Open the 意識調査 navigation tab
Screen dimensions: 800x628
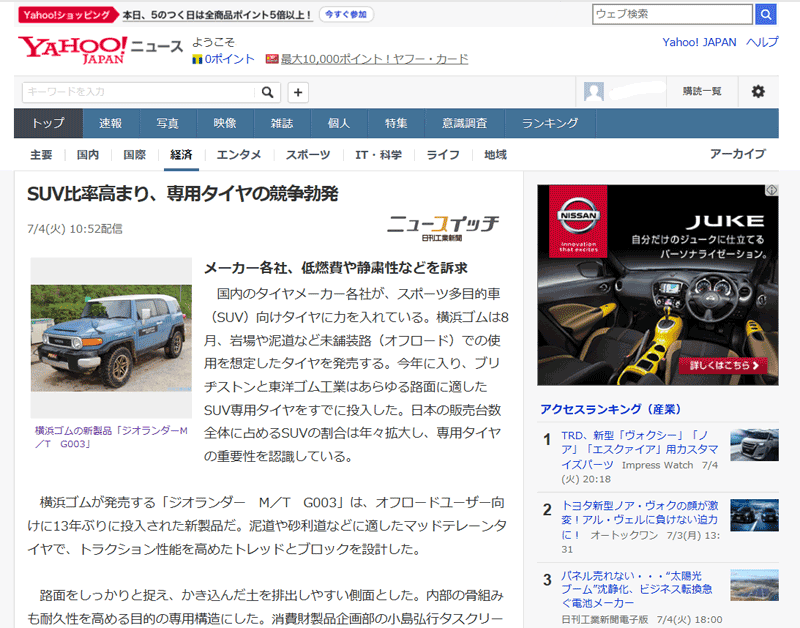465,123
